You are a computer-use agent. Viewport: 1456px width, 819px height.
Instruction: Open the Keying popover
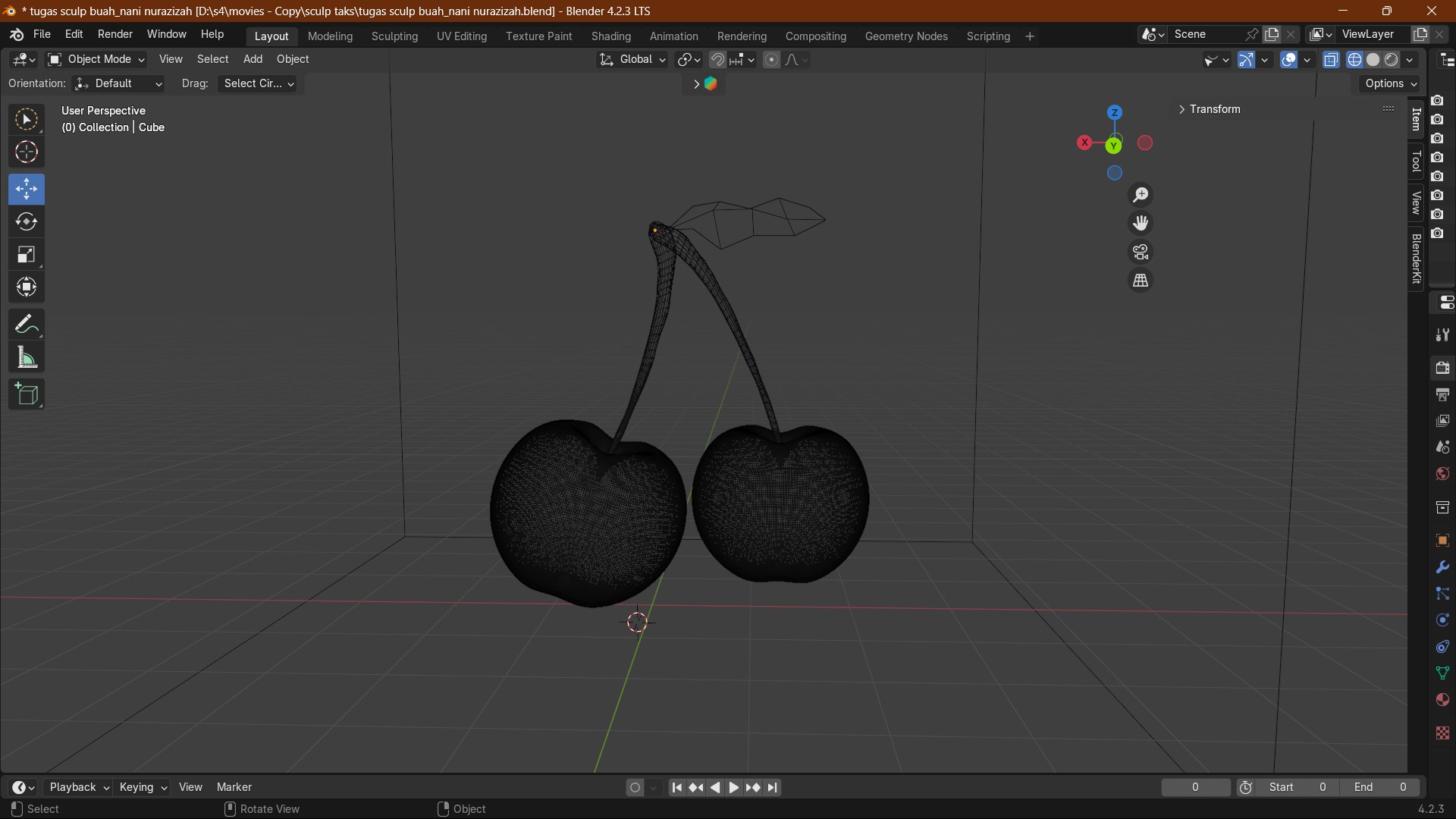pyautogui.click(x=142, y=787)
